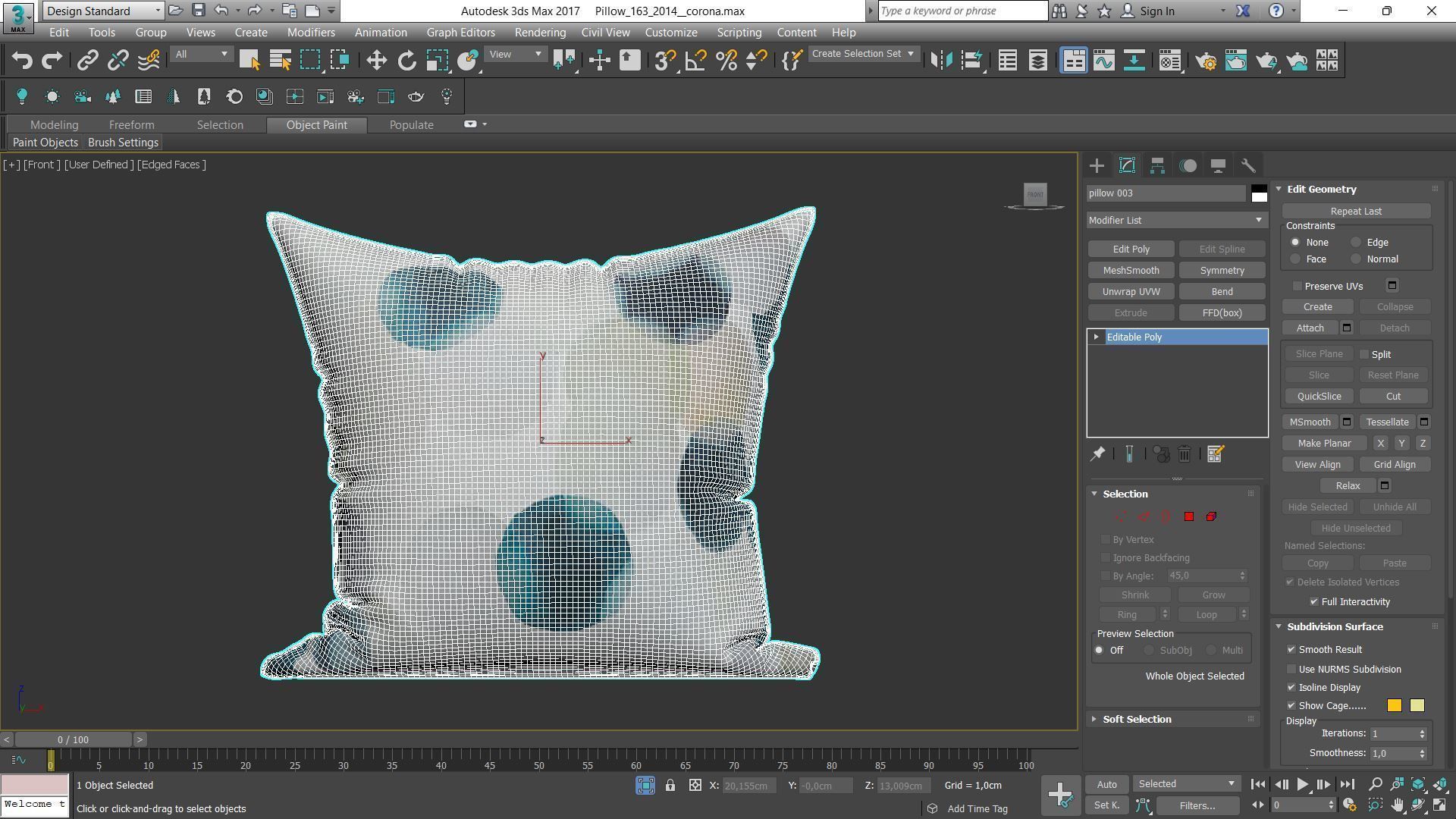Switch to the Freeform ribbon tab
The width and height of the screenshot is (1456, 819).
click(131, 125)
